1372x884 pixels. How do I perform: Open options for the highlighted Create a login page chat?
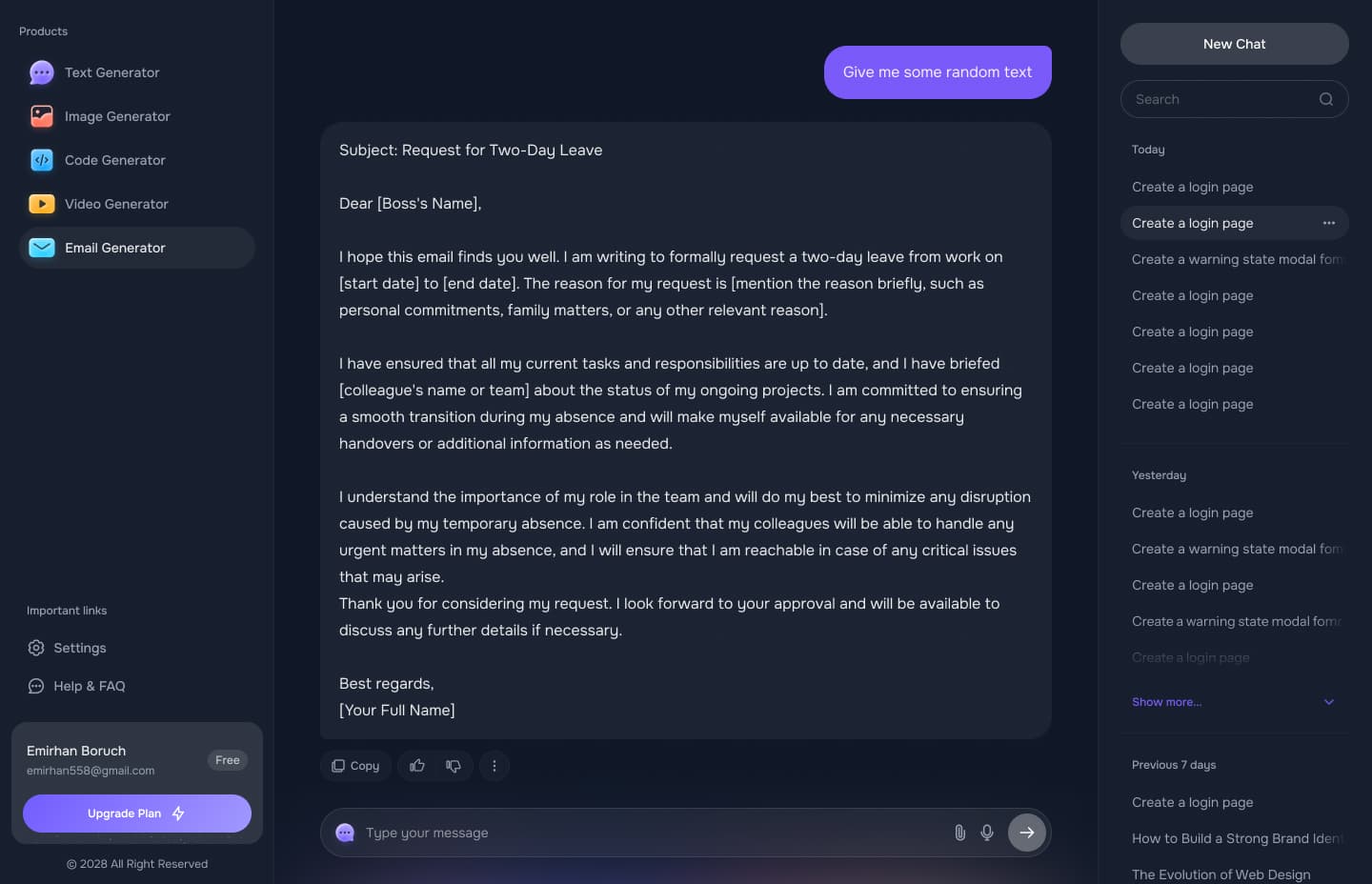(x=1329, y=223)
